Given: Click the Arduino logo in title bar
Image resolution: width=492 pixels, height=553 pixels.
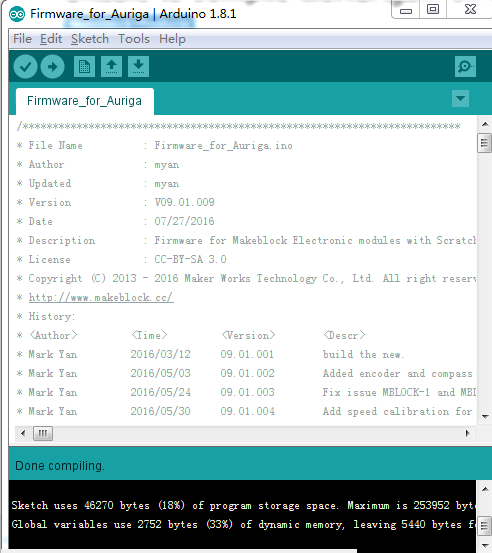Looking at the screenshot, I should click(17, 14).
